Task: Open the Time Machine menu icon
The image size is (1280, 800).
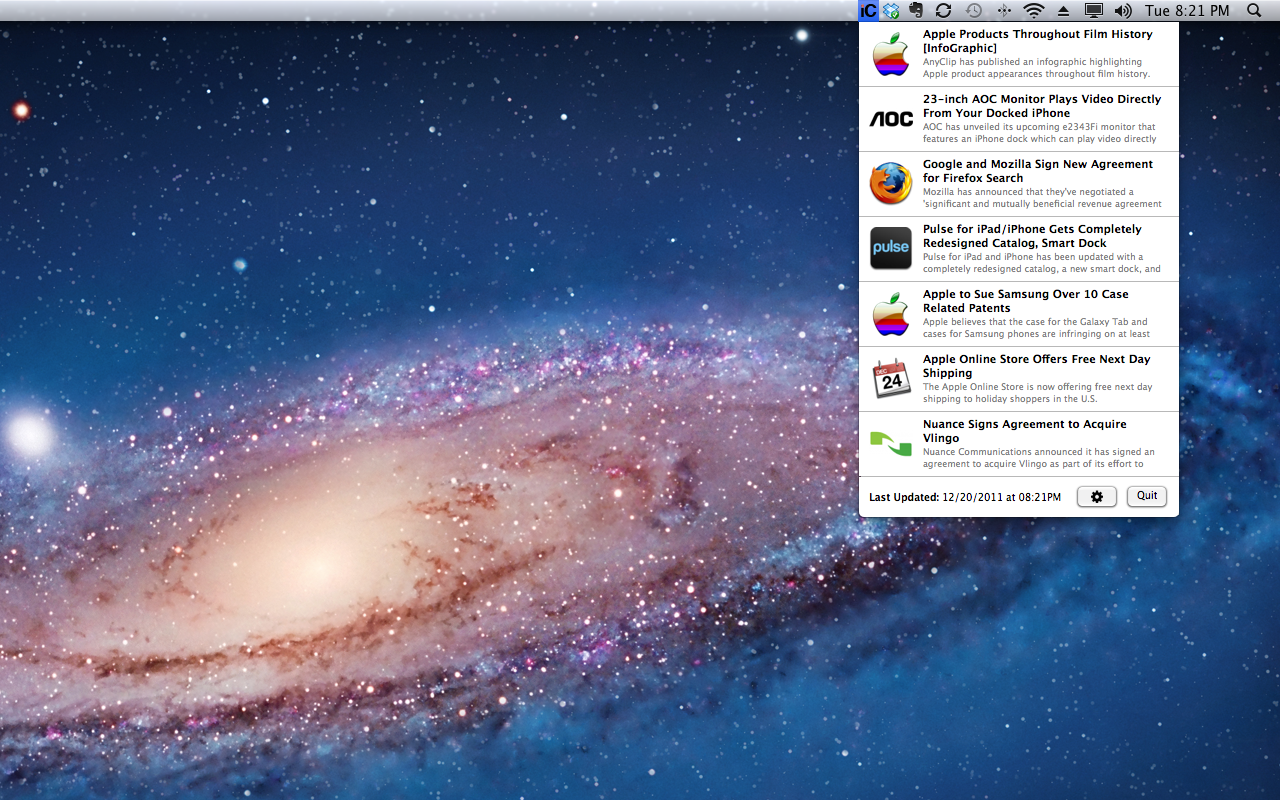Action: click(973, 11)
